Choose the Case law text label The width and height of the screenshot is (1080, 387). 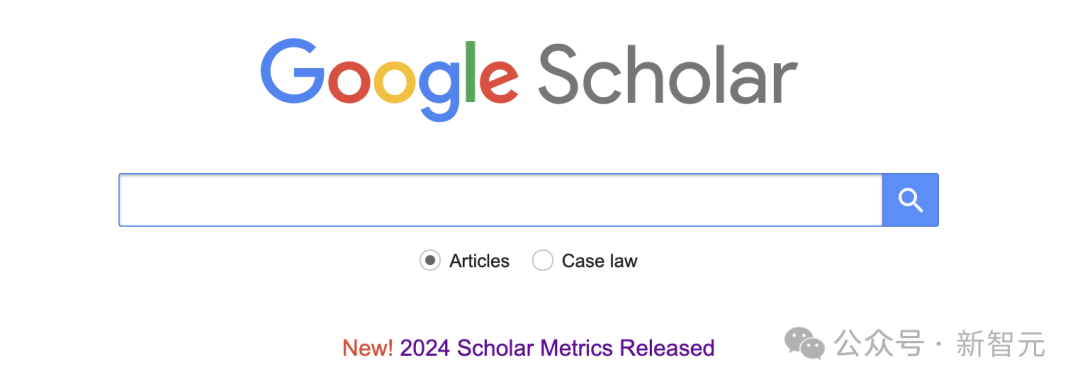point(600,261)
